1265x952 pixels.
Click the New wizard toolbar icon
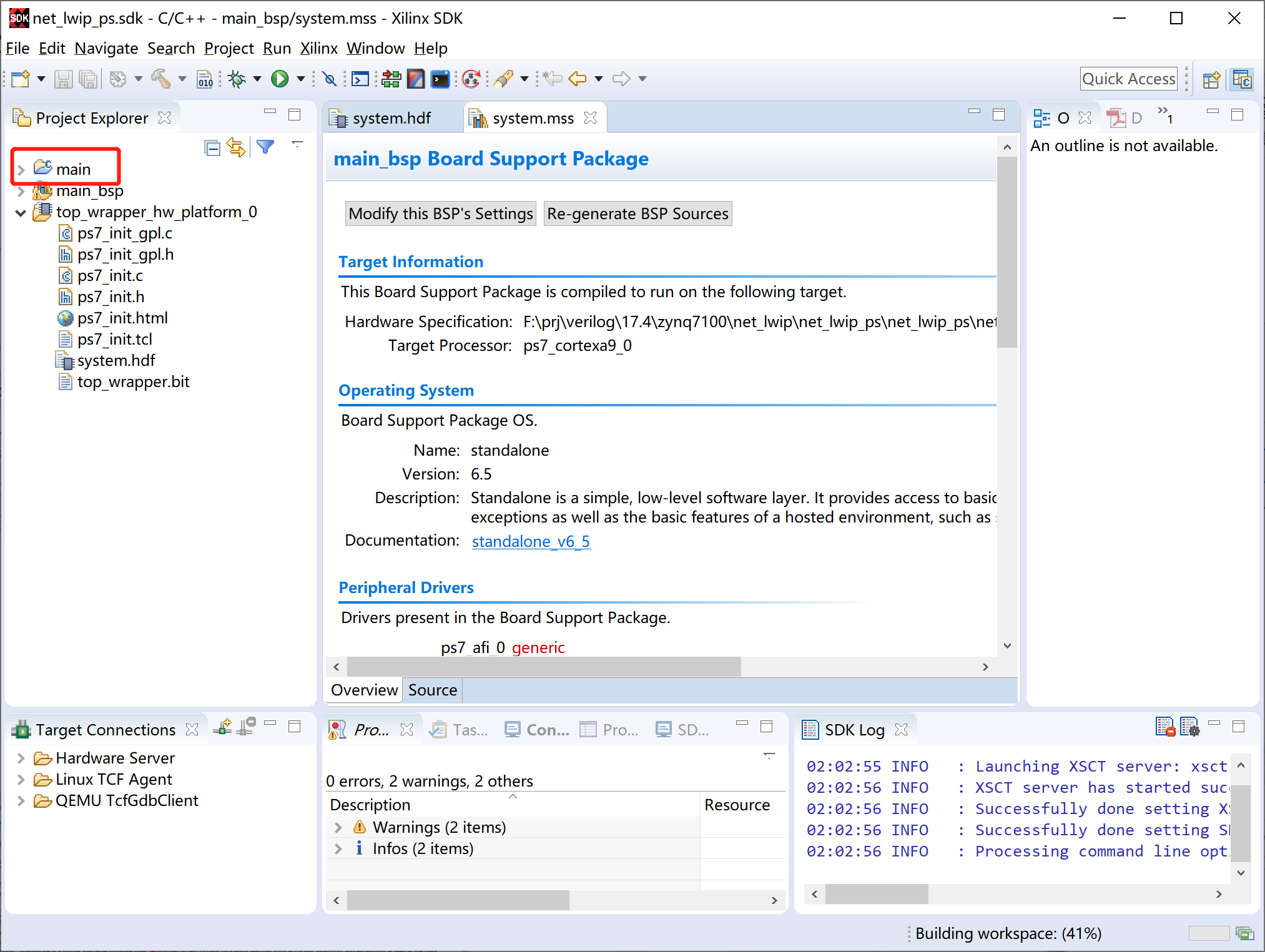click(x=20, y=79)
